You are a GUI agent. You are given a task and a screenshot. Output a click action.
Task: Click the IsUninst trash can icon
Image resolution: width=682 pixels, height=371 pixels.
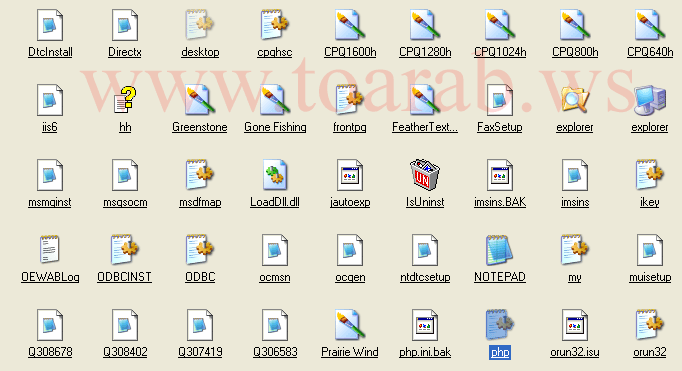425,175
